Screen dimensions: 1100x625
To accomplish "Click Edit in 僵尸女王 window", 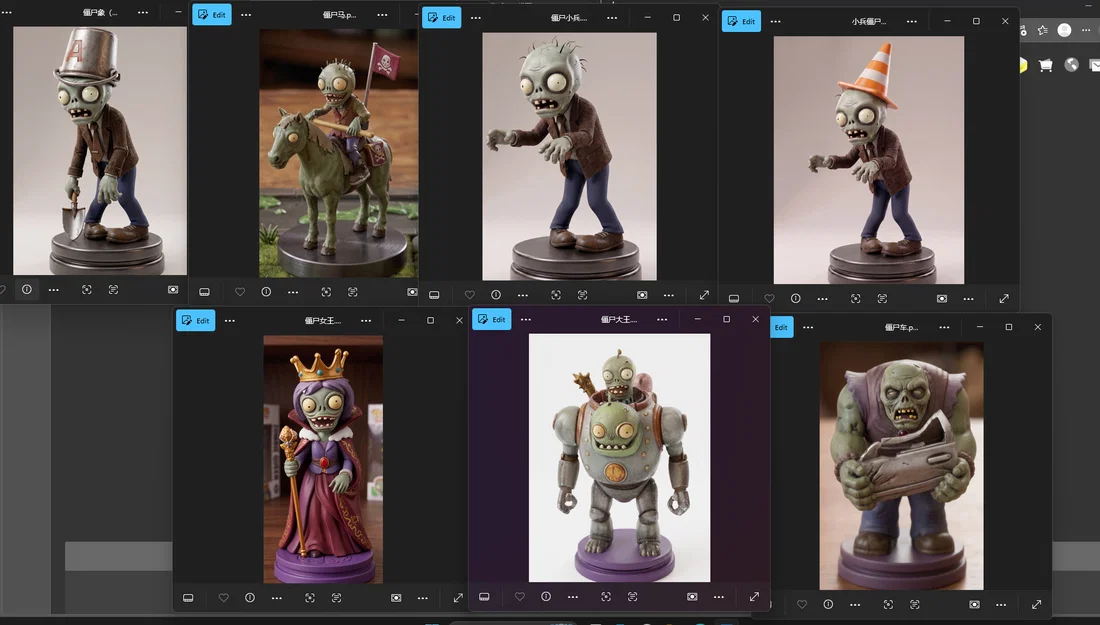I will (196, 321).
